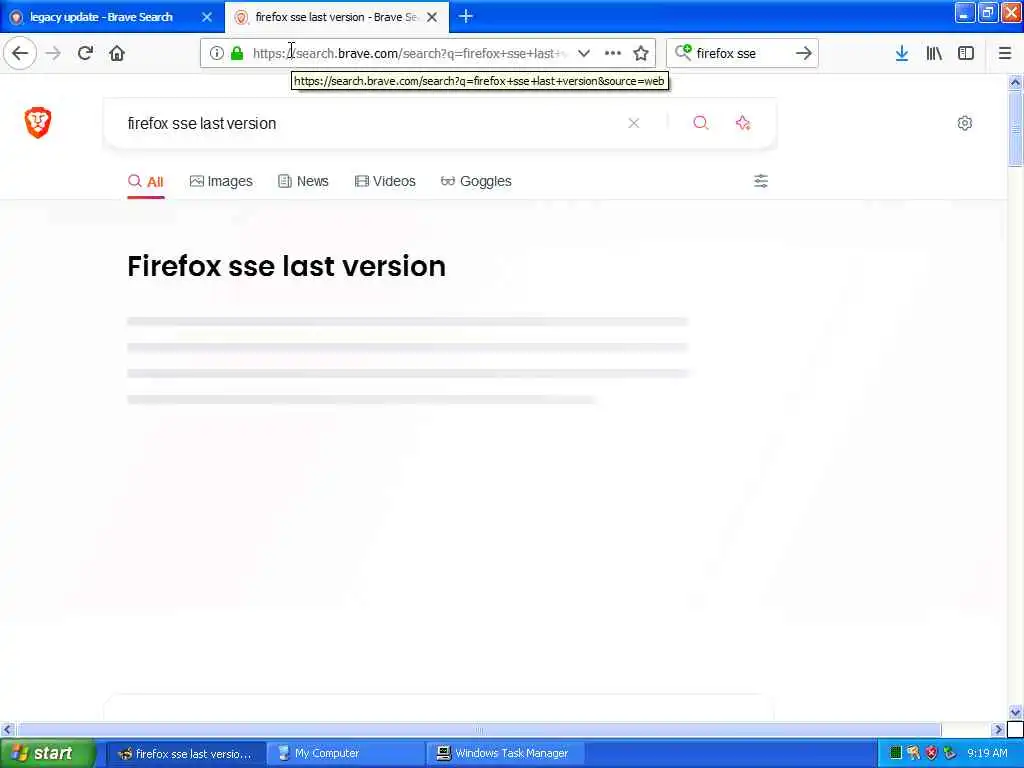The height and width of the screenshot is (768, 1024).
Task: Reload the current page
Action: (x=85, y=53)
